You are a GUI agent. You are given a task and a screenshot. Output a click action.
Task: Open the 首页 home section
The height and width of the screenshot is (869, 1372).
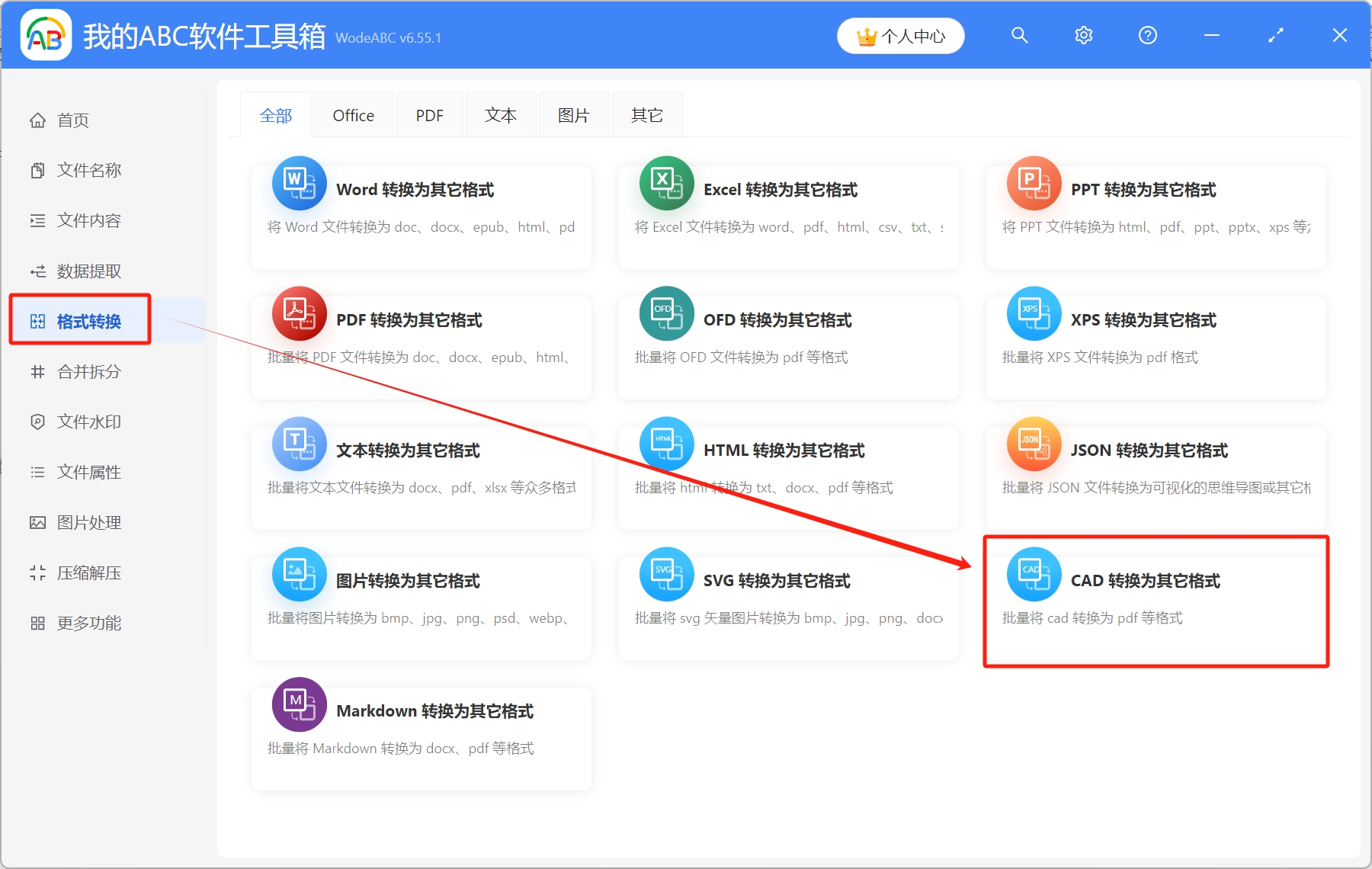pyautogui.click(x=72, y=120)
